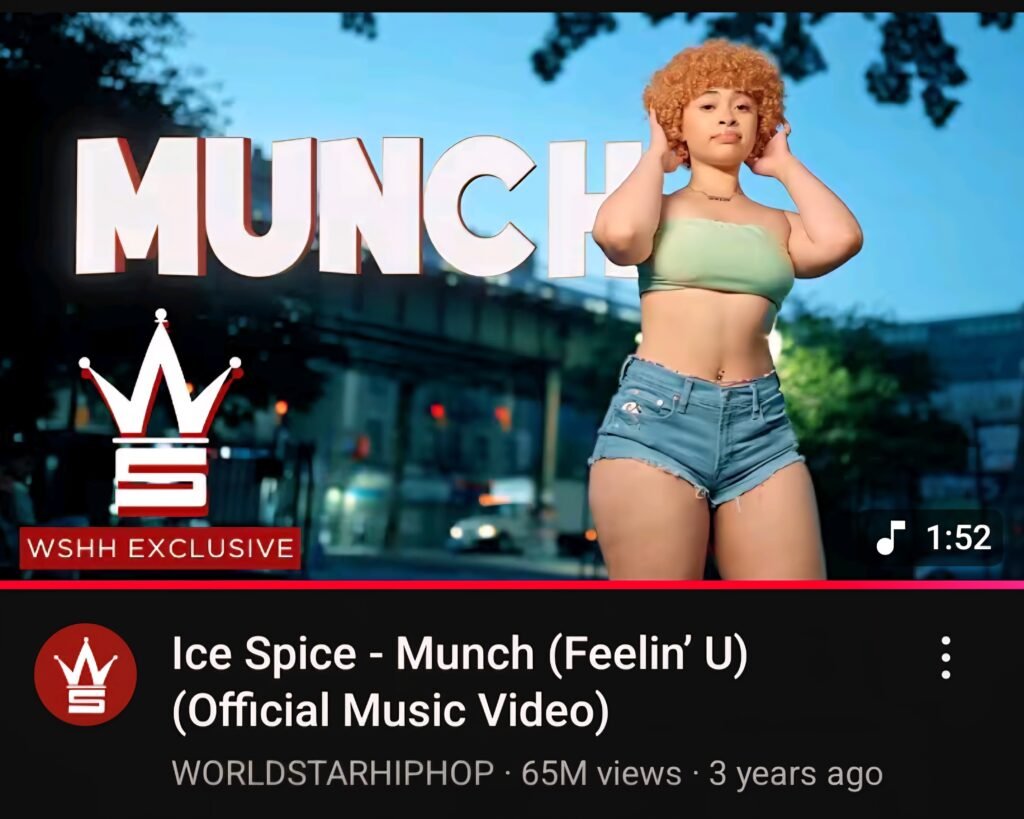Screen dimensions: 1024x819
Task: Click the 65M views metadata text
Action: (601, 773)
